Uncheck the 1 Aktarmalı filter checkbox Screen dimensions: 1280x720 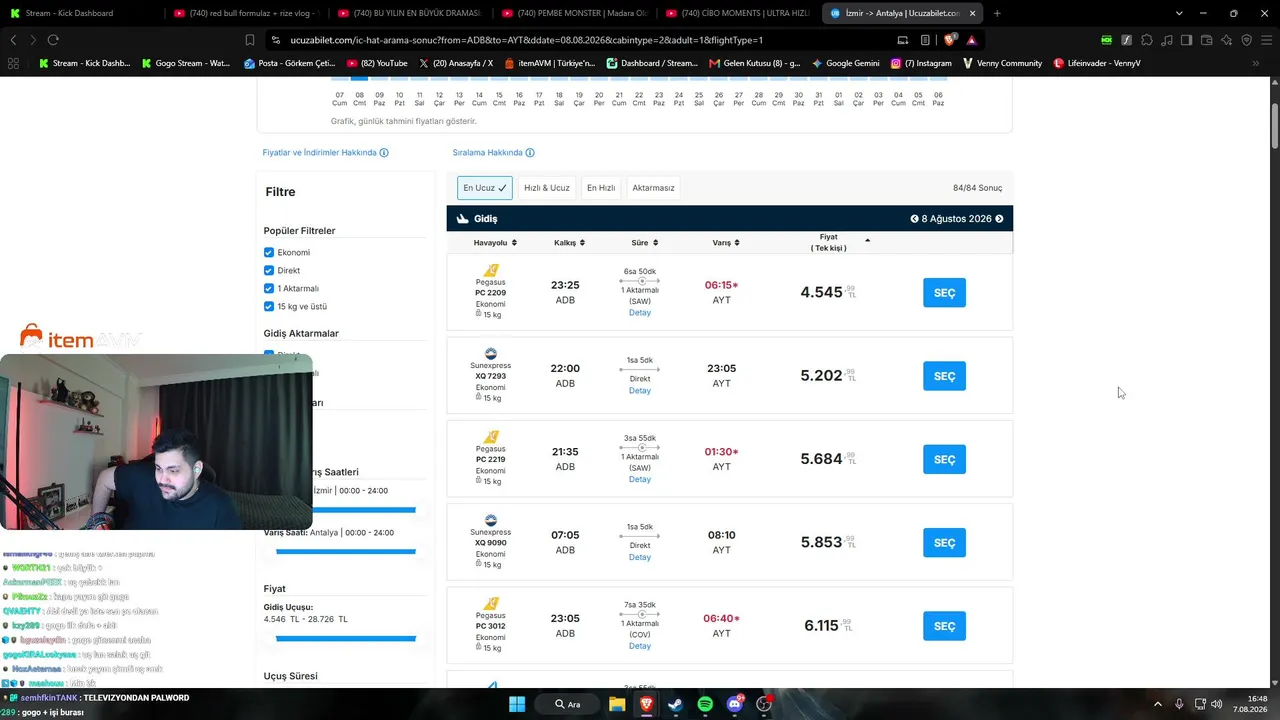[269, 289]
